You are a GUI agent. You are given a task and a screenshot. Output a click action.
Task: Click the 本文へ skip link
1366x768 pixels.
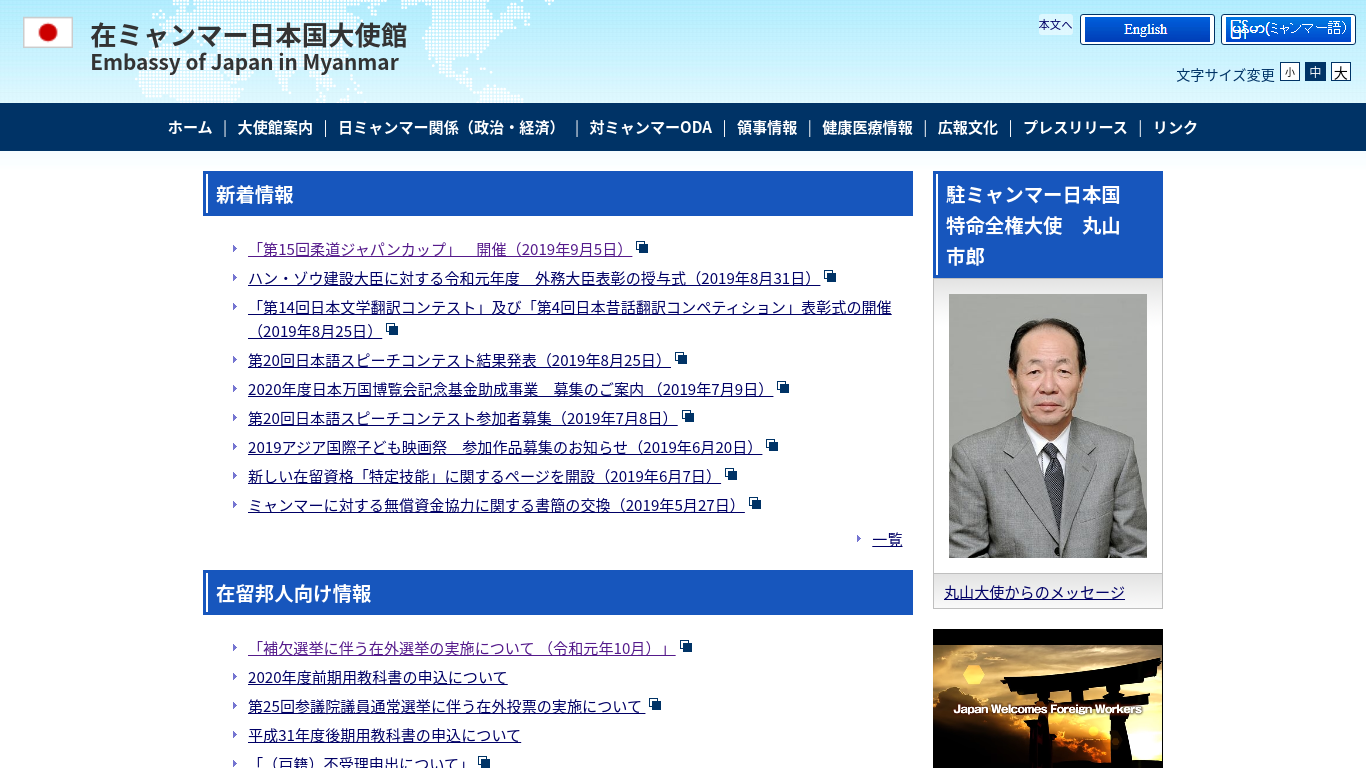coord(1055,25)
